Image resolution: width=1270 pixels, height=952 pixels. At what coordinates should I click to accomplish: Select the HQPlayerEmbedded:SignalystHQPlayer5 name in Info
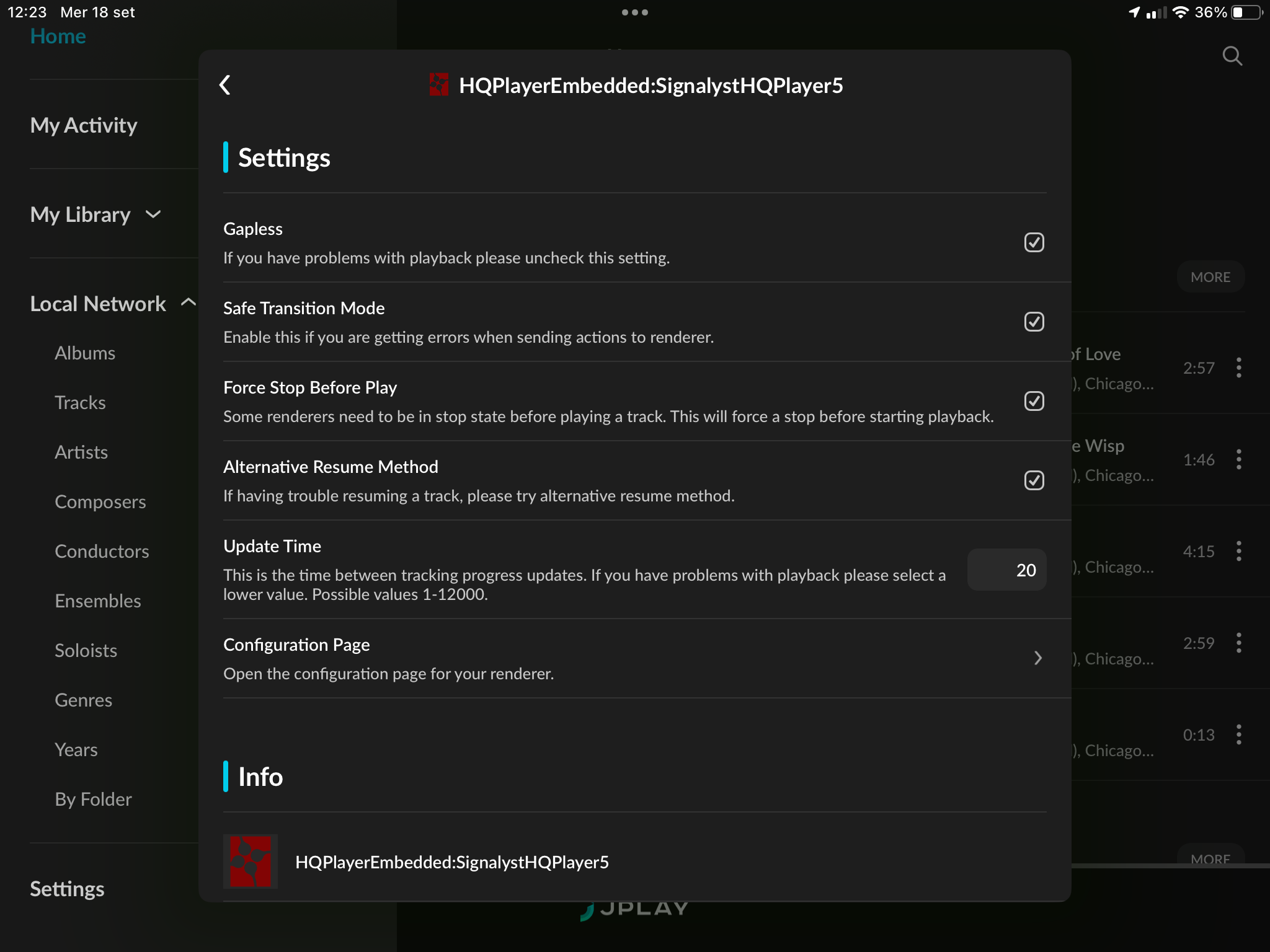click(x=452, y=862)
